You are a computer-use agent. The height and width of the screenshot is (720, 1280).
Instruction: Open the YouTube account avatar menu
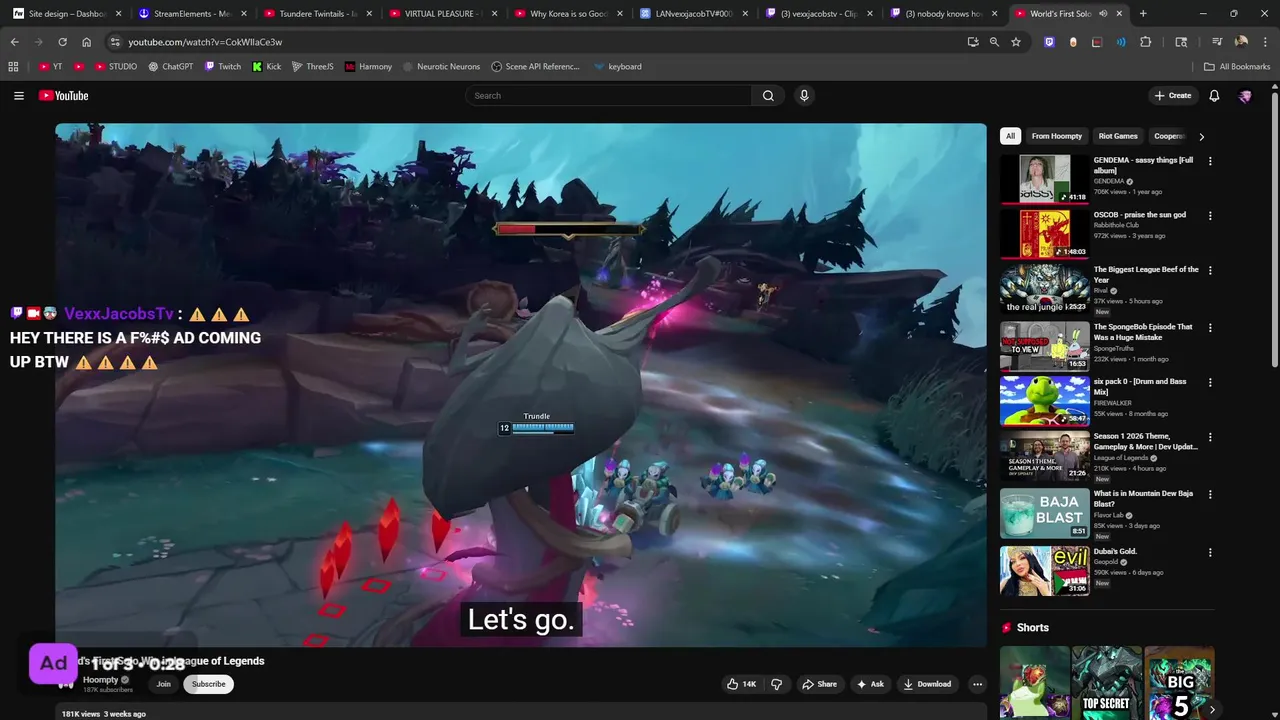coord(1245,96)
